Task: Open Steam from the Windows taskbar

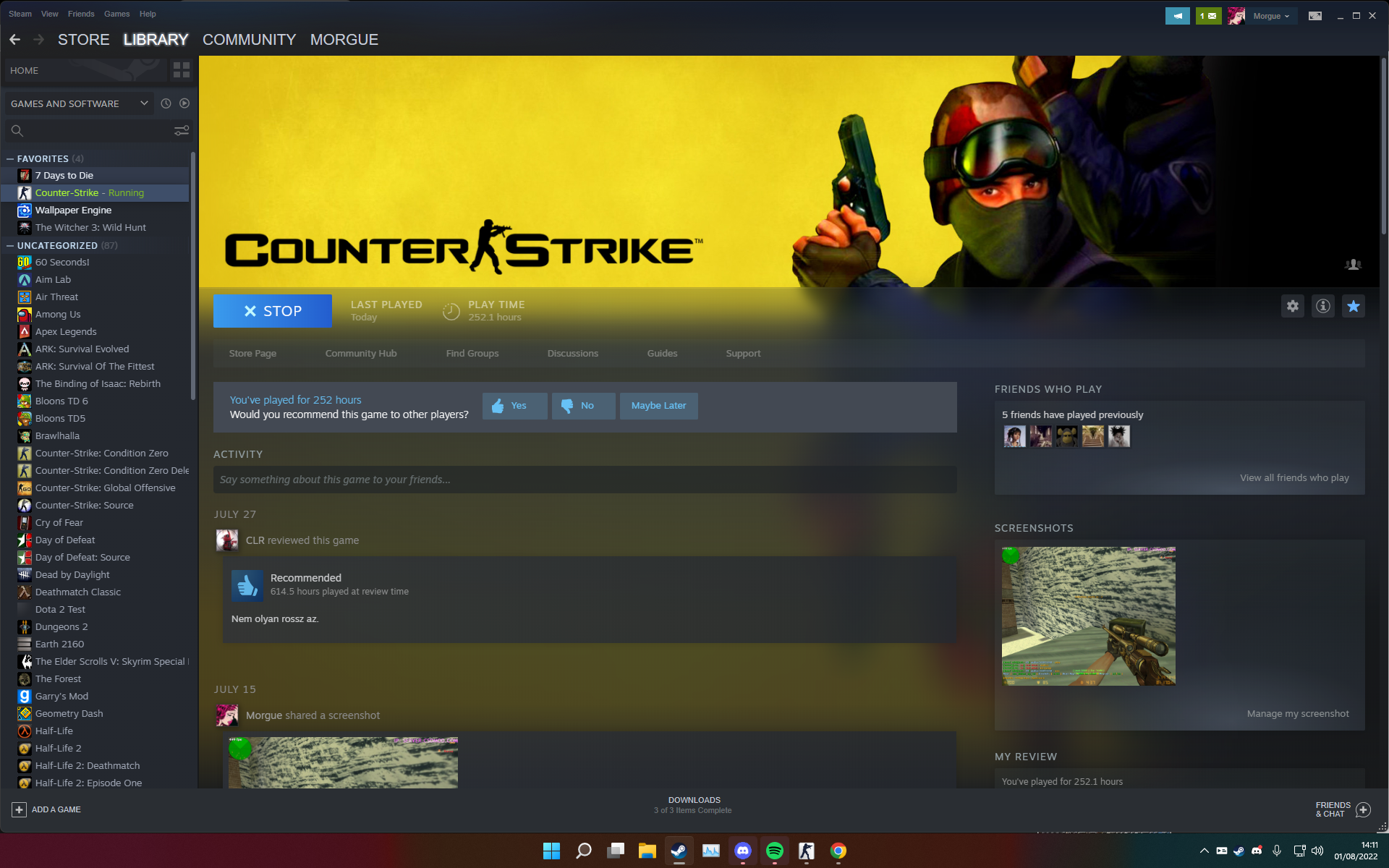Action: point(679,851)
